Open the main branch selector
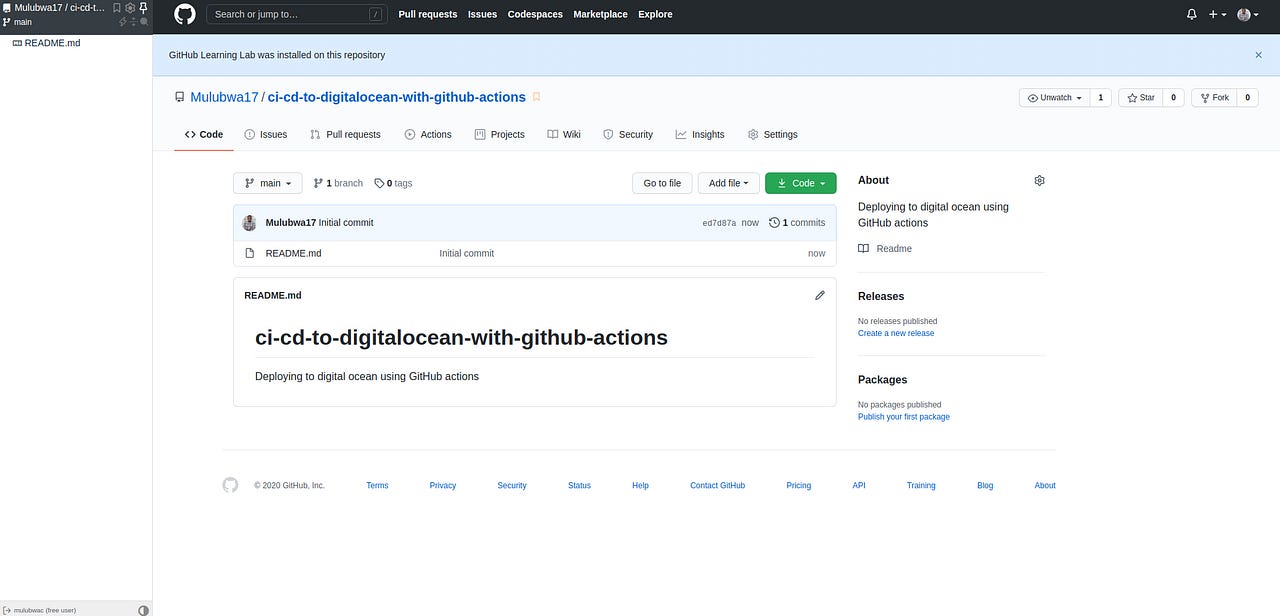 (x=267, y=183)
